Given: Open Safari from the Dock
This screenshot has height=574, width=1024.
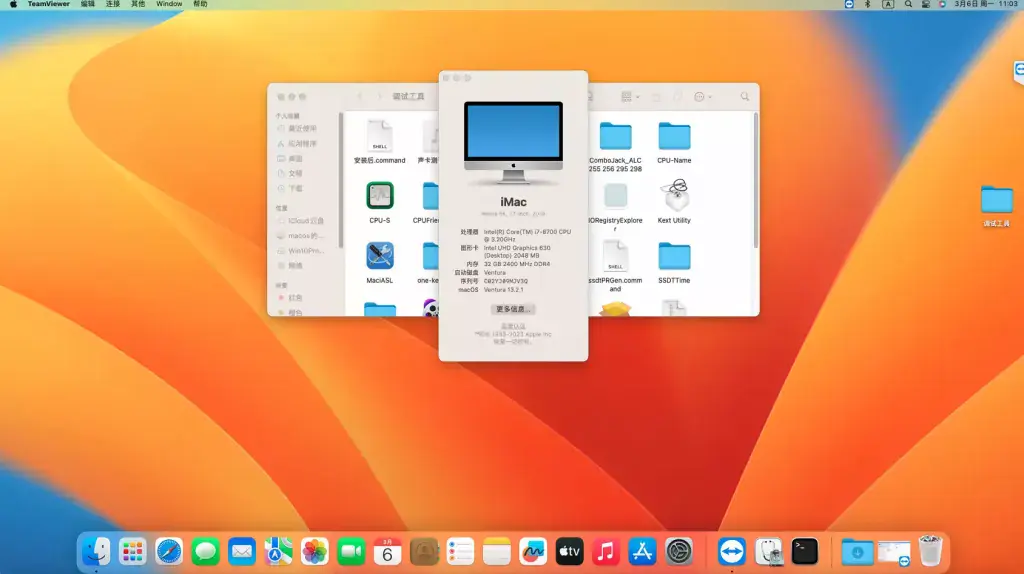Looking at the screenshot, I should [168, 552].
